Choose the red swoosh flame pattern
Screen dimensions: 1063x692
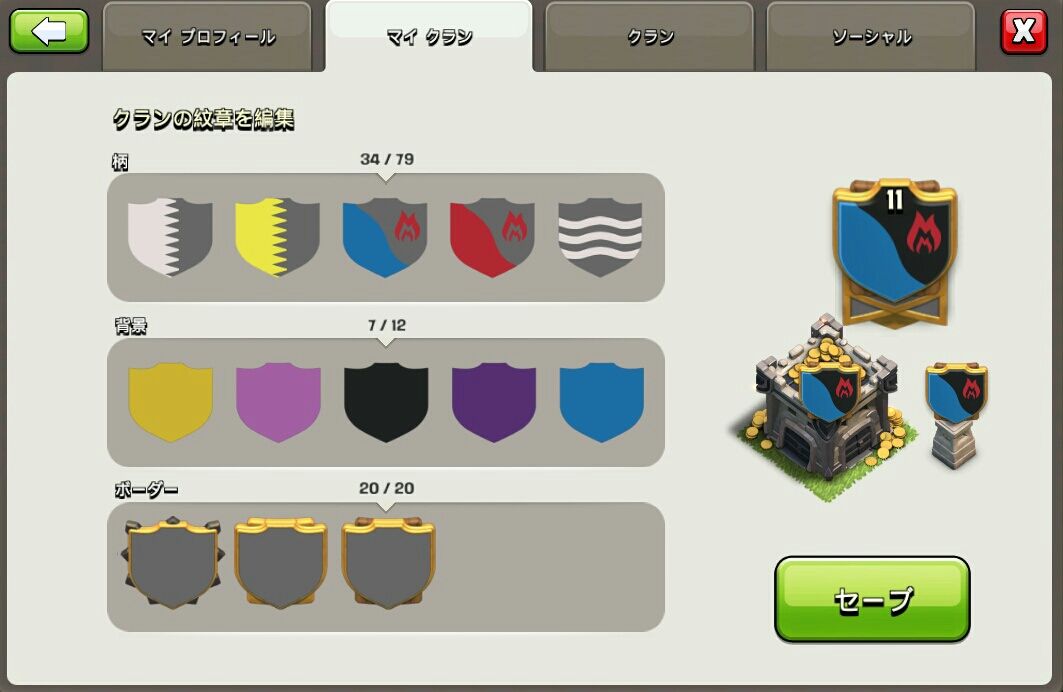click(x=492, y=237)
